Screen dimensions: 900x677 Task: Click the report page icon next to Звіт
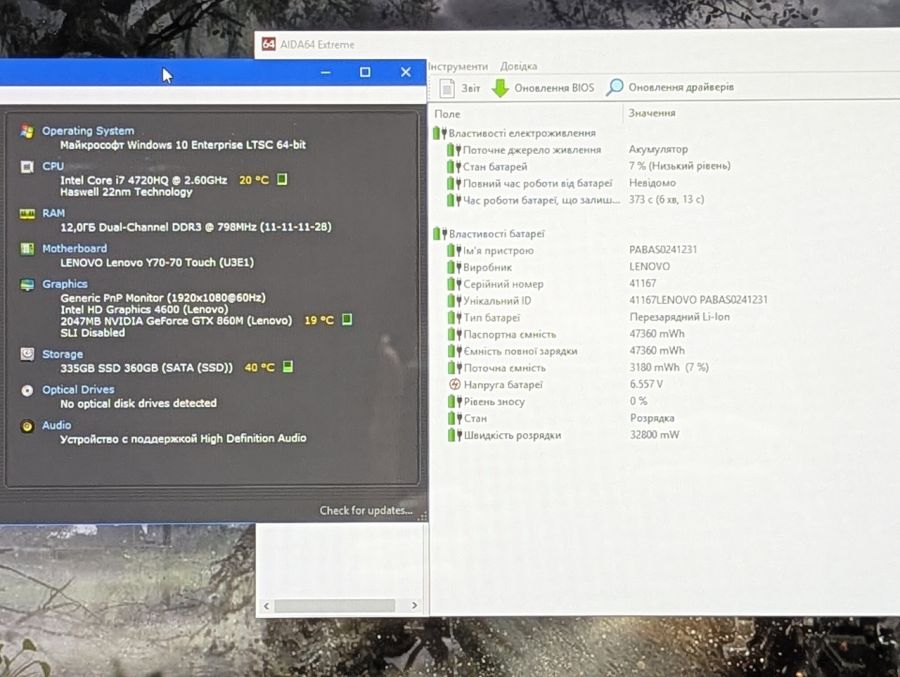click(447, 88)
